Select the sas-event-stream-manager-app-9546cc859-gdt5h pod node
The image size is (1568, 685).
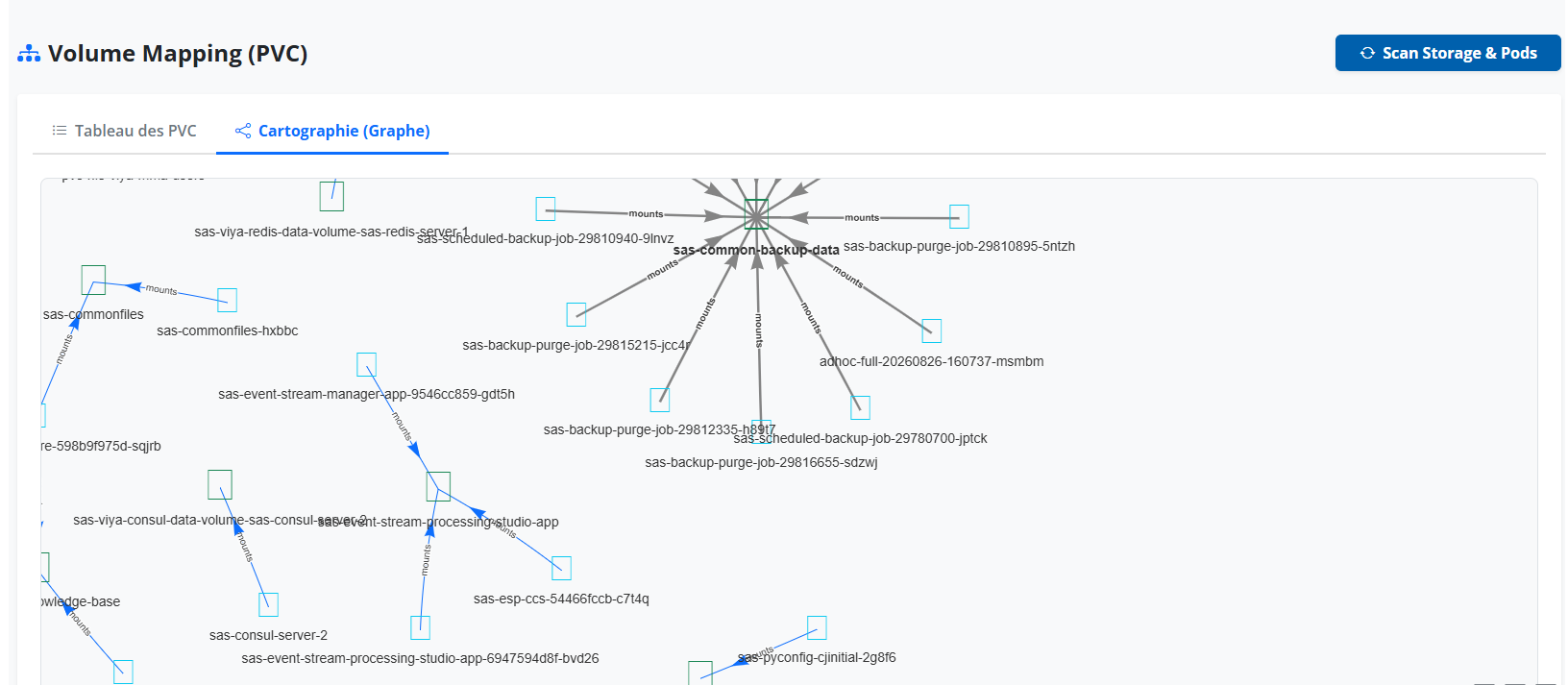tap(366, 364)
